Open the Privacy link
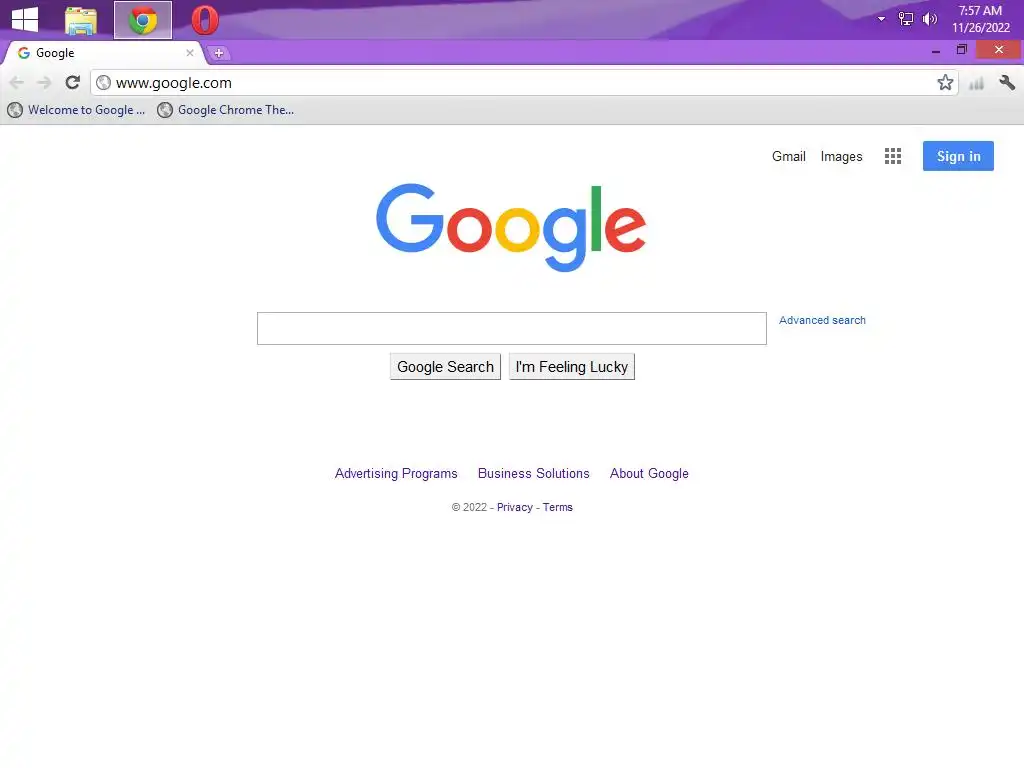The width and height of the screenshot is (1024, 768). click(x=515, y=507)
